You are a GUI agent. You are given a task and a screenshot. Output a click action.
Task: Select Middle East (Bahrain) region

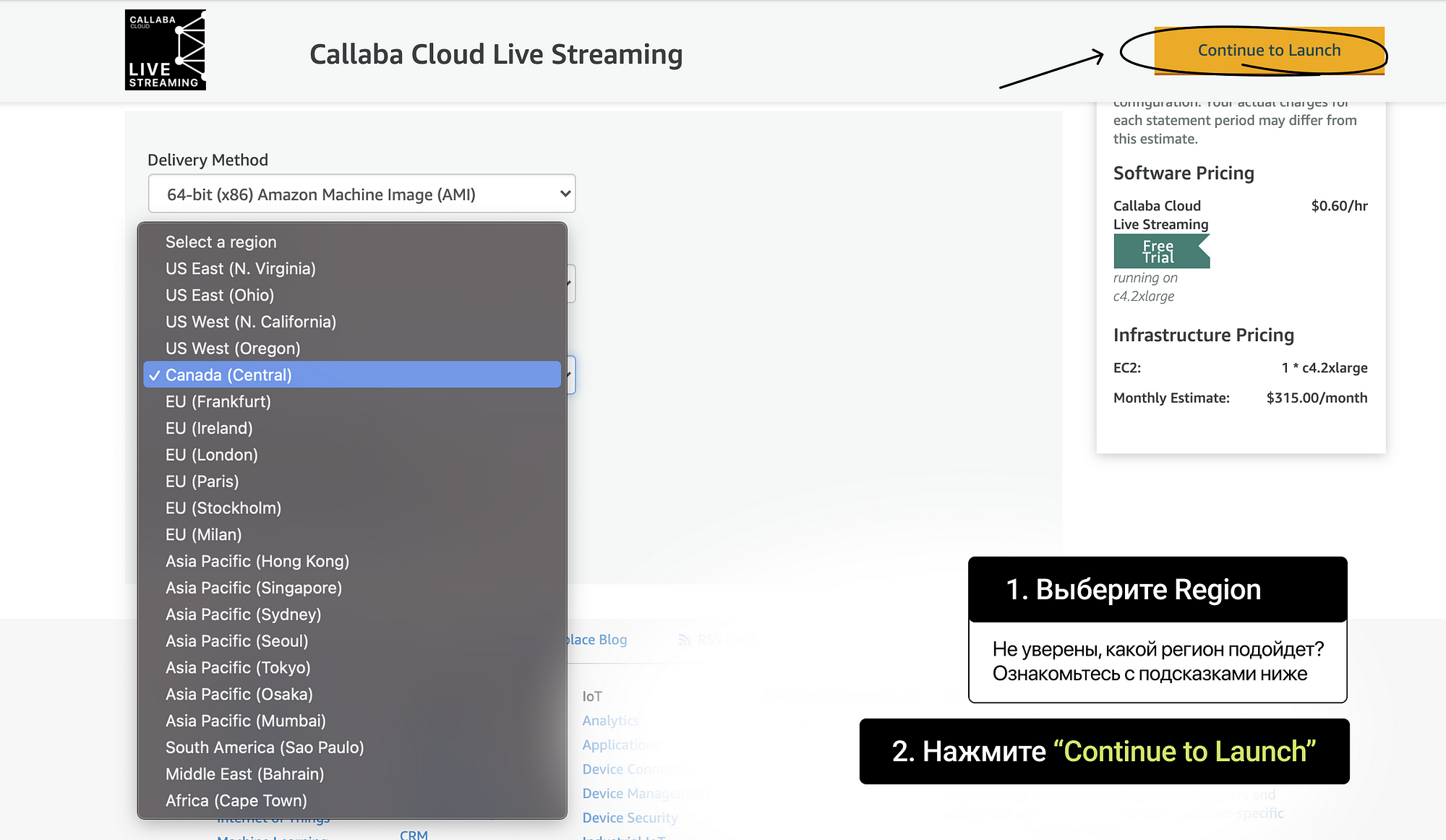(352, 774)
